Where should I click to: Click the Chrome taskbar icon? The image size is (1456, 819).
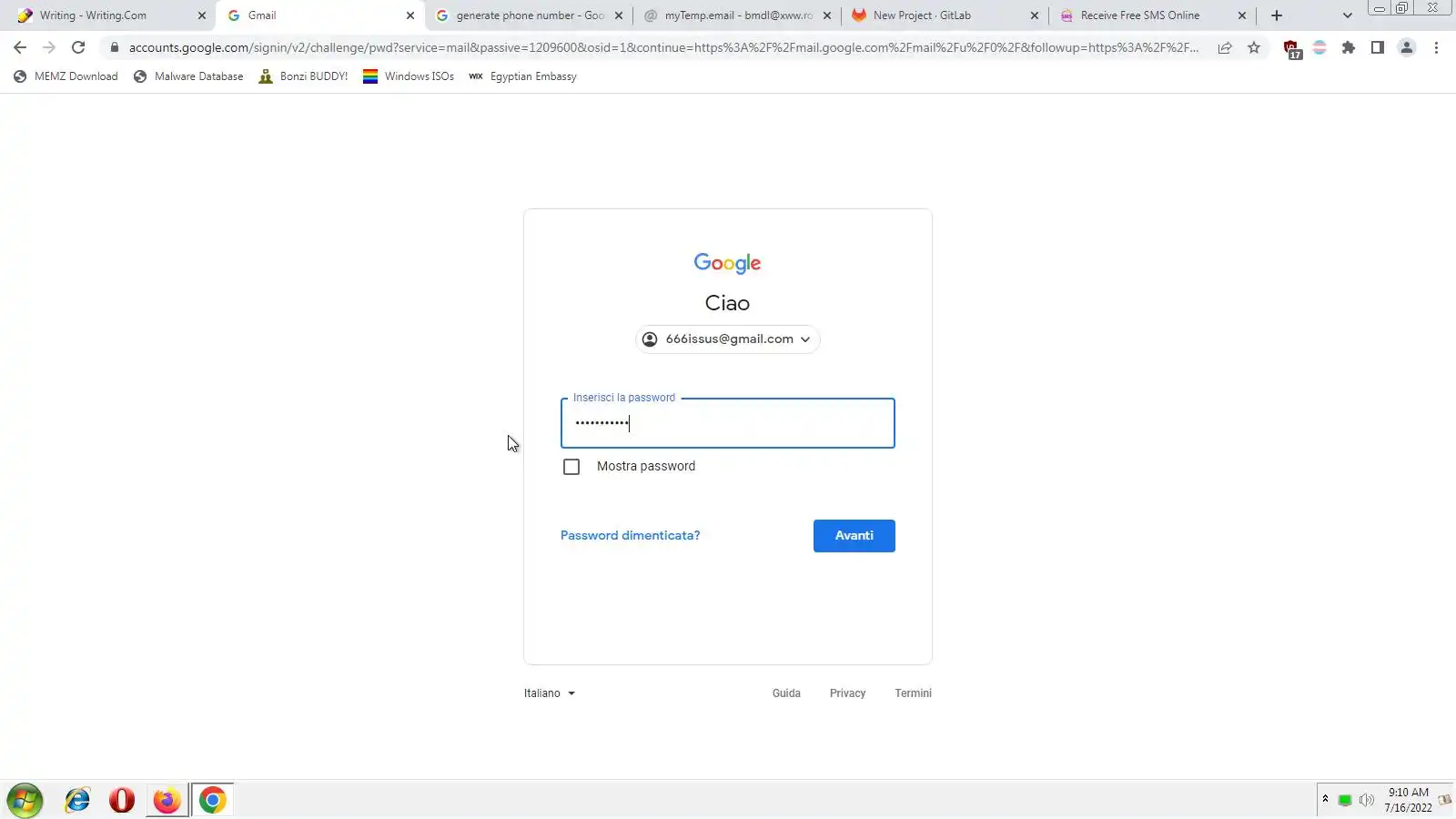point(212,800)
